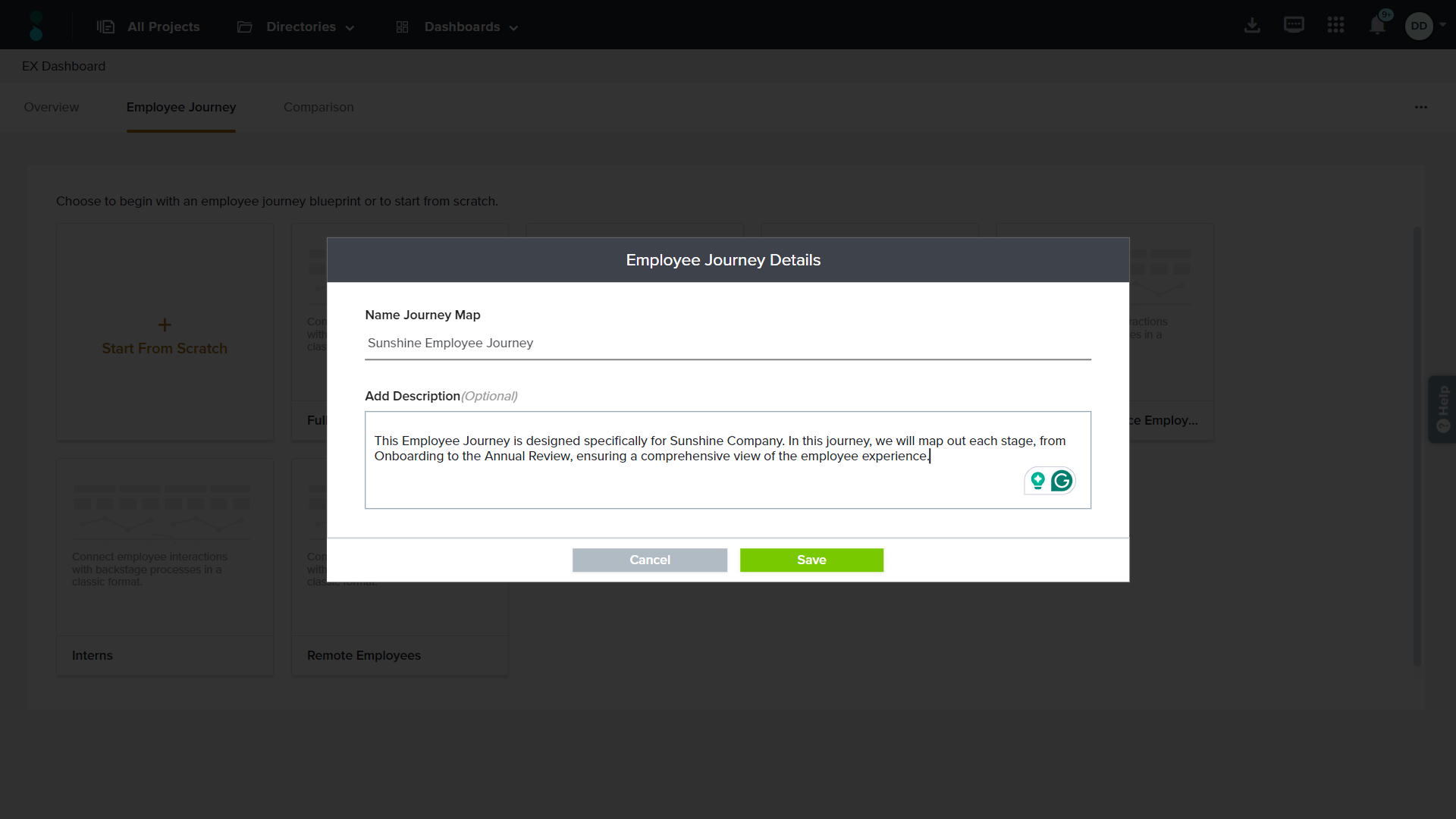Viewport: 1456px width, 819px height.
Task: Open the messages monitor icon
Action: coord(1294,25)
